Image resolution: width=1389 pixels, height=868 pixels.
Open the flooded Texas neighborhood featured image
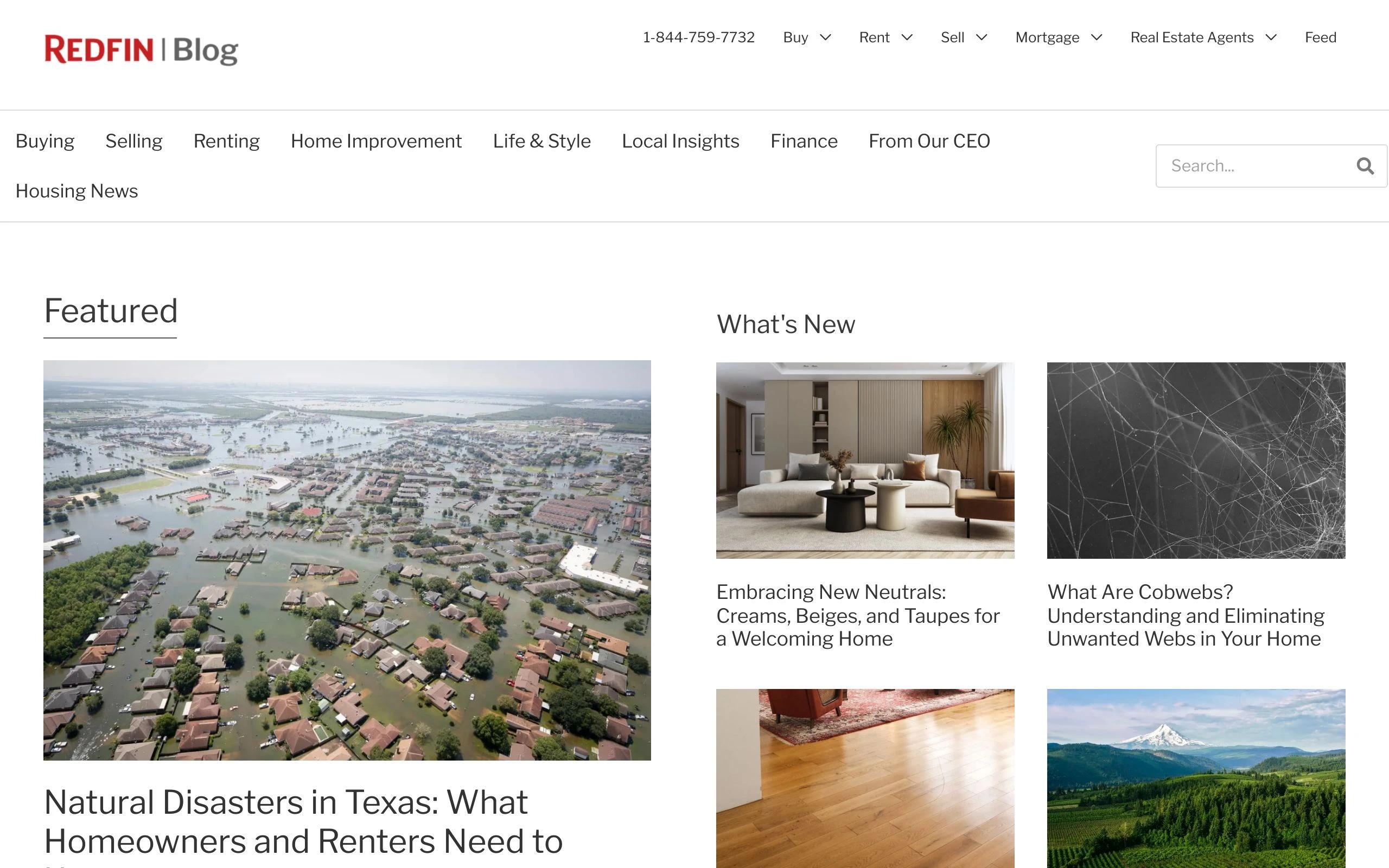347,560
